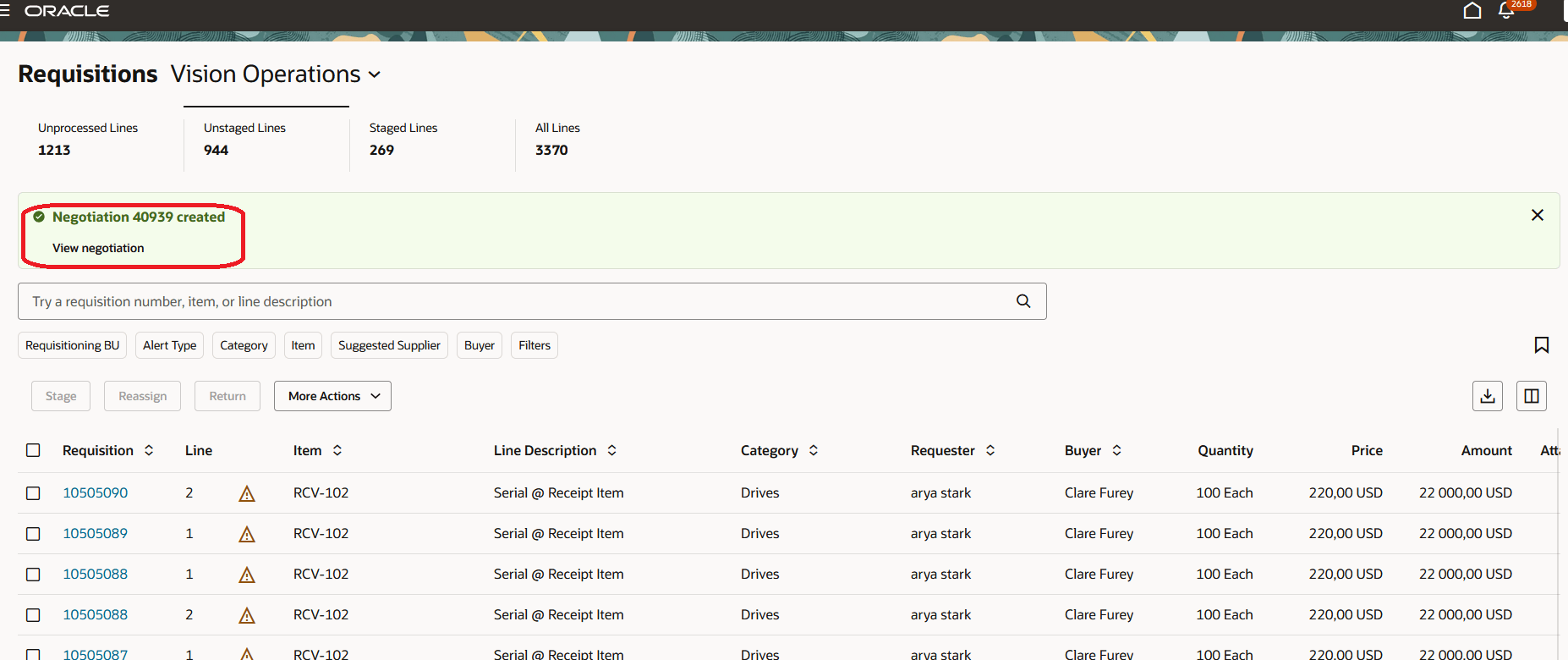Select the checkbox for requisition 10505089
1568x660 pixels.
33,534
